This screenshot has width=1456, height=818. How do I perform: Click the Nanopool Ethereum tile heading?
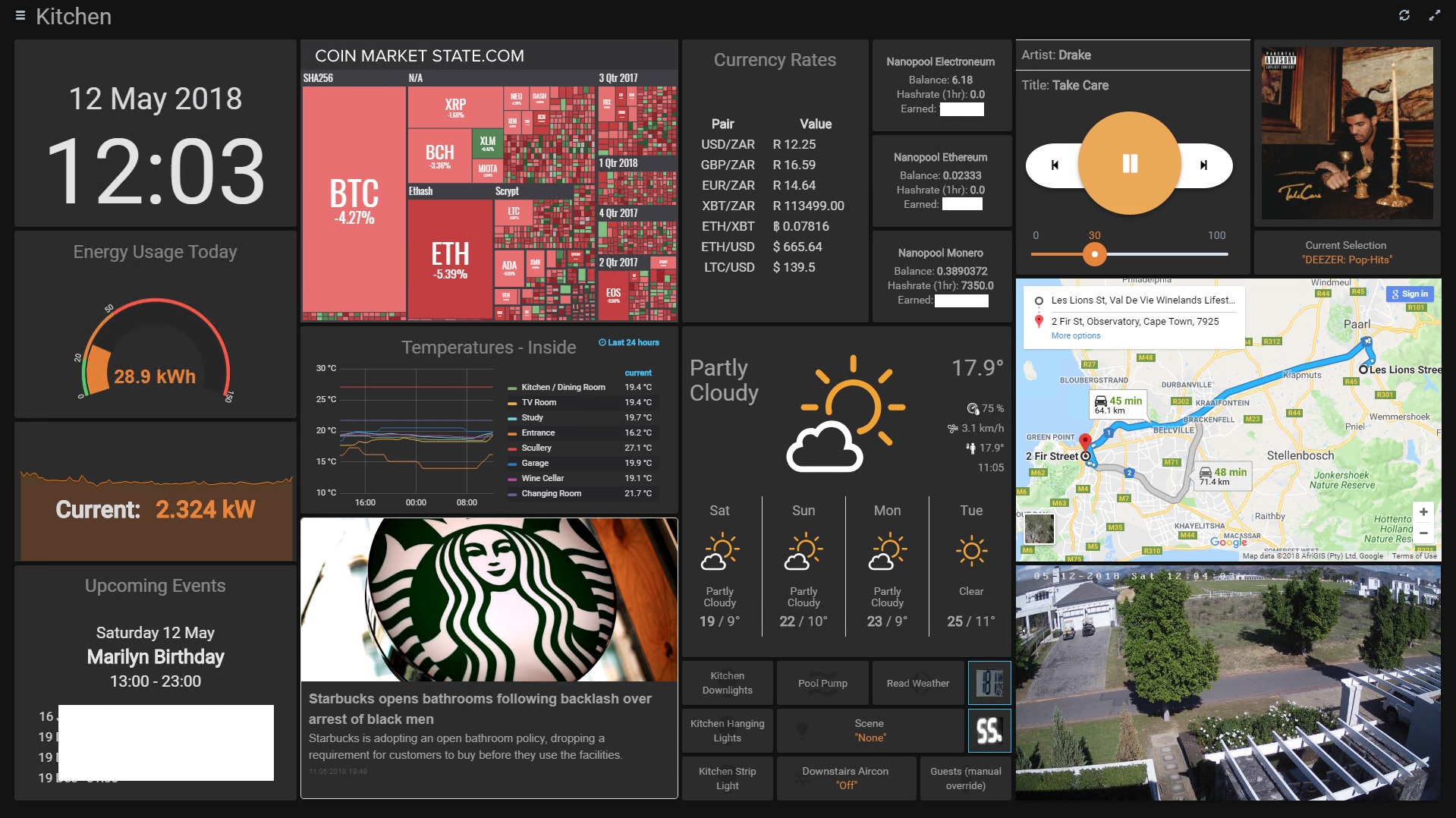(940, 157)
